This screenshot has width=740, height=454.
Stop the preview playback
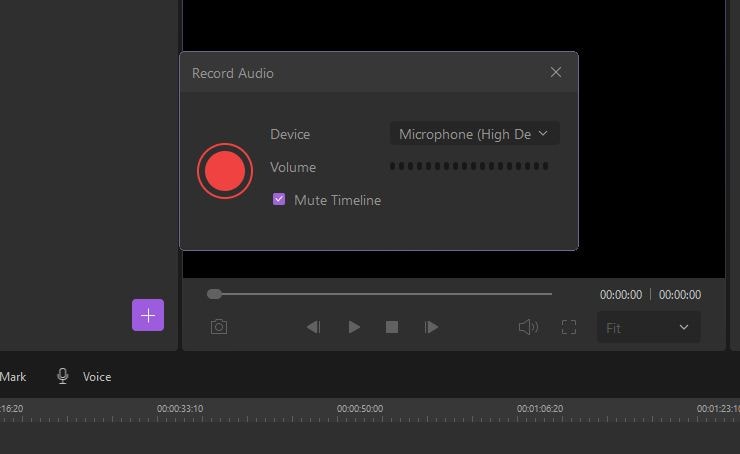pyautogui.click(x=392, y=327)
